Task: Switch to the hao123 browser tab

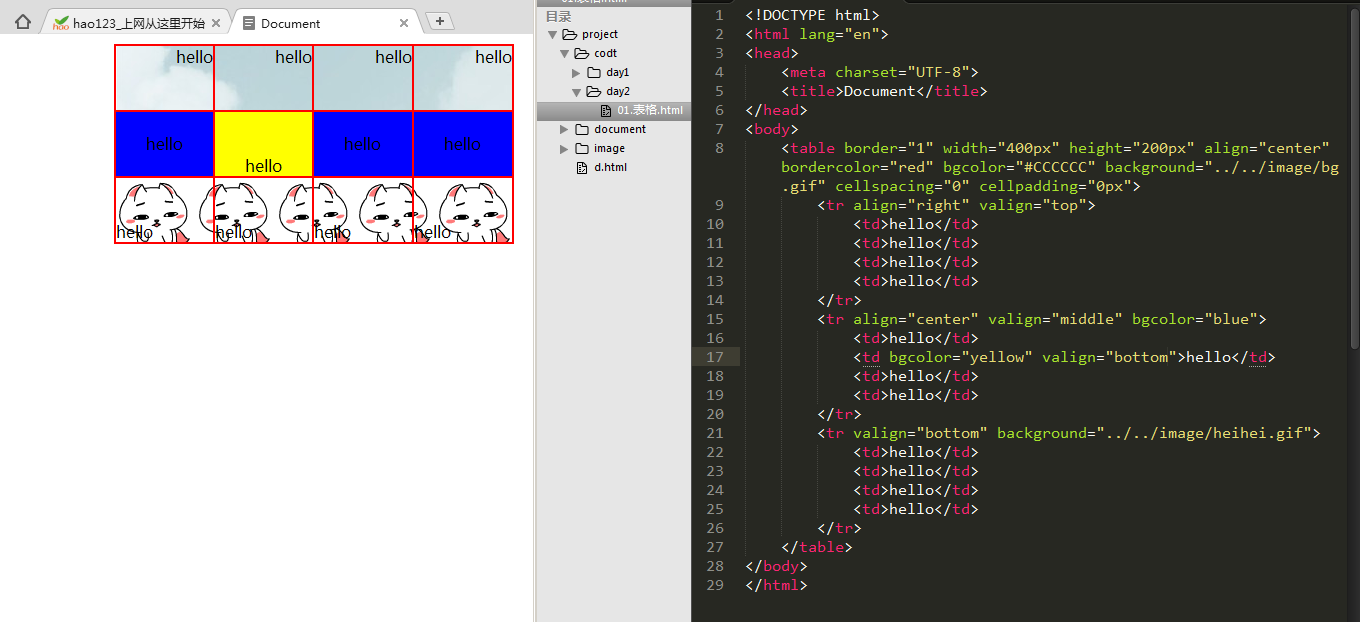Action: (x=138, y=23)
